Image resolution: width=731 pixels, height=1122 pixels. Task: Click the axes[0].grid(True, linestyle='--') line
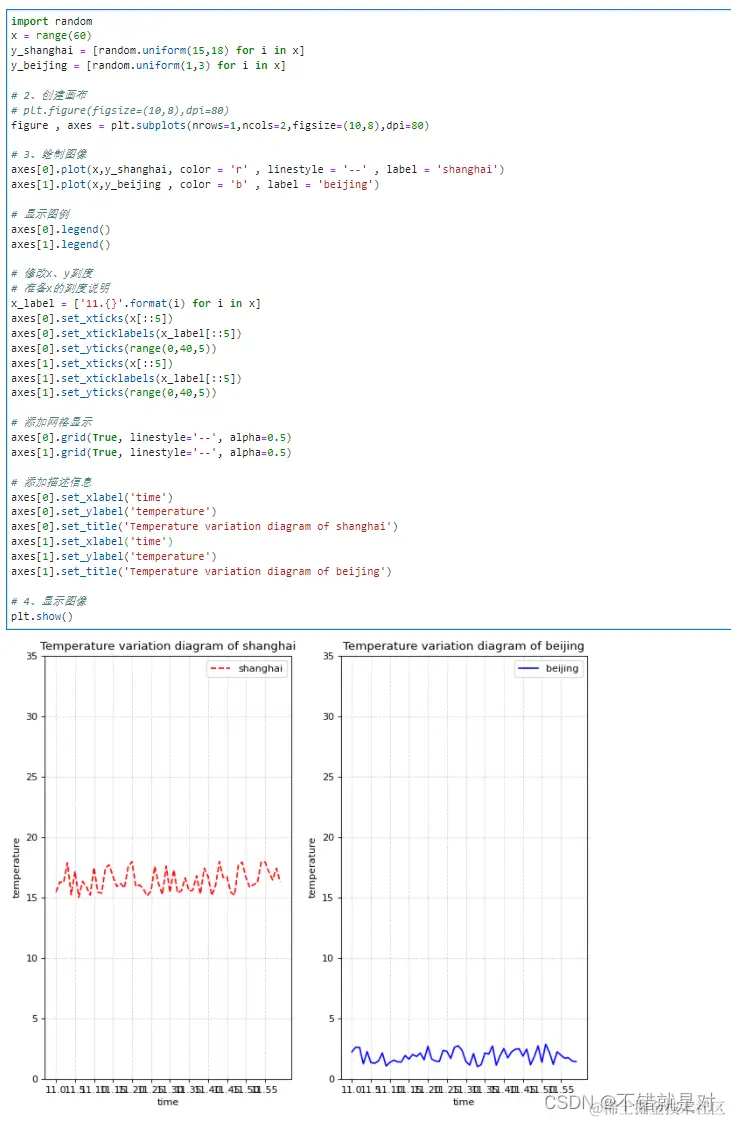pos(152,437)
